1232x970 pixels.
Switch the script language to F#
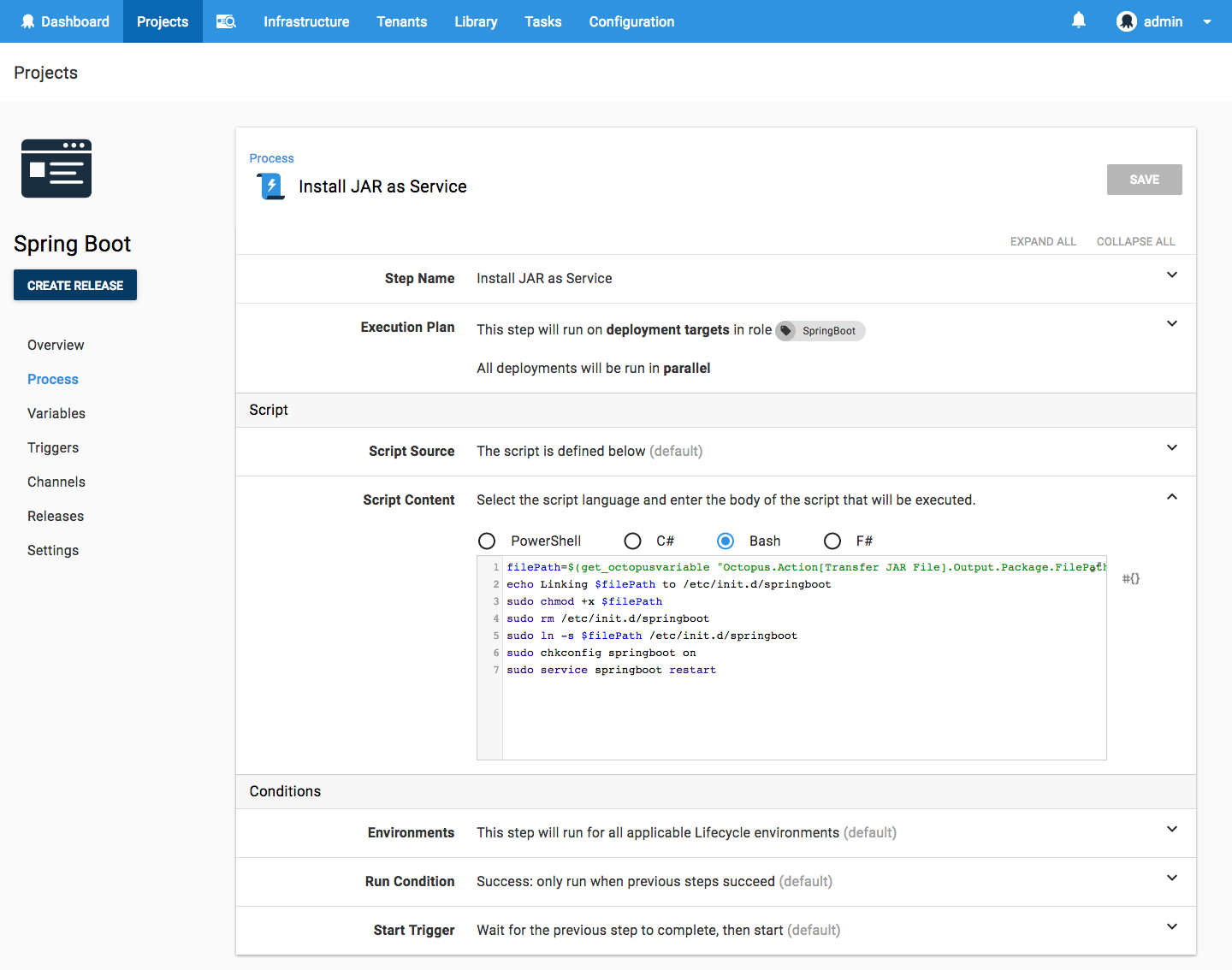832,541
